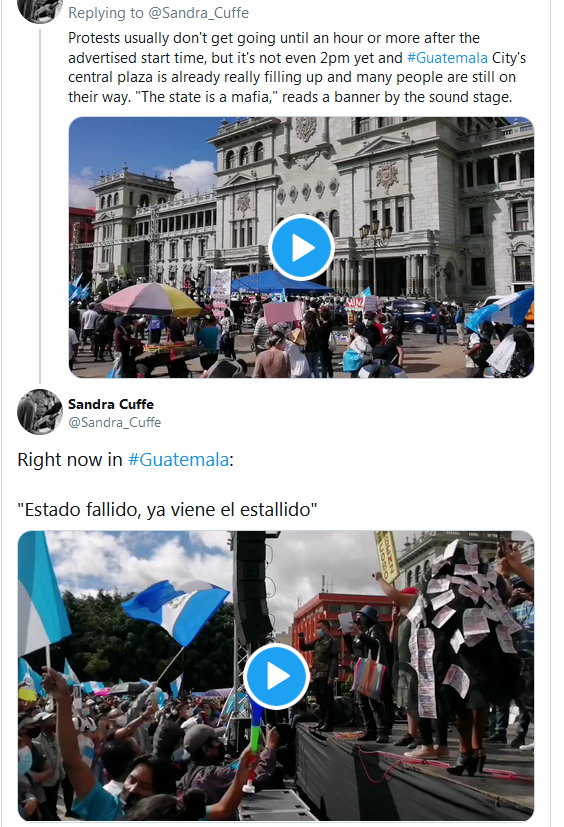The height and width of the screenshot is (827, 564).
Task: Click the blue tent in first video thumbnail
Action: tap(280, 283)
